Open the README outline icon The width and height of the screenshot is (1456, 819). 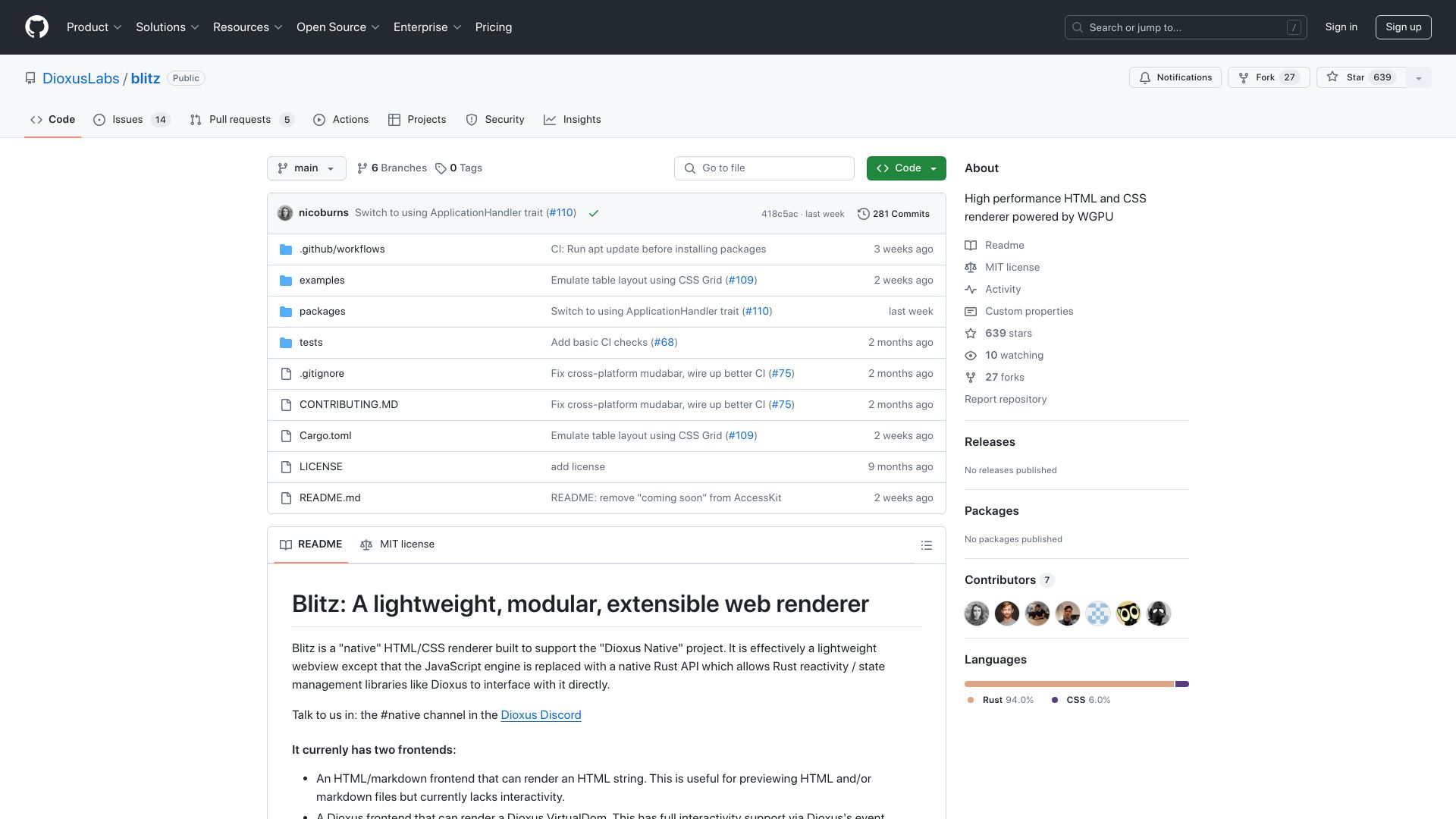pyautogui.click(x=926, y=545)
